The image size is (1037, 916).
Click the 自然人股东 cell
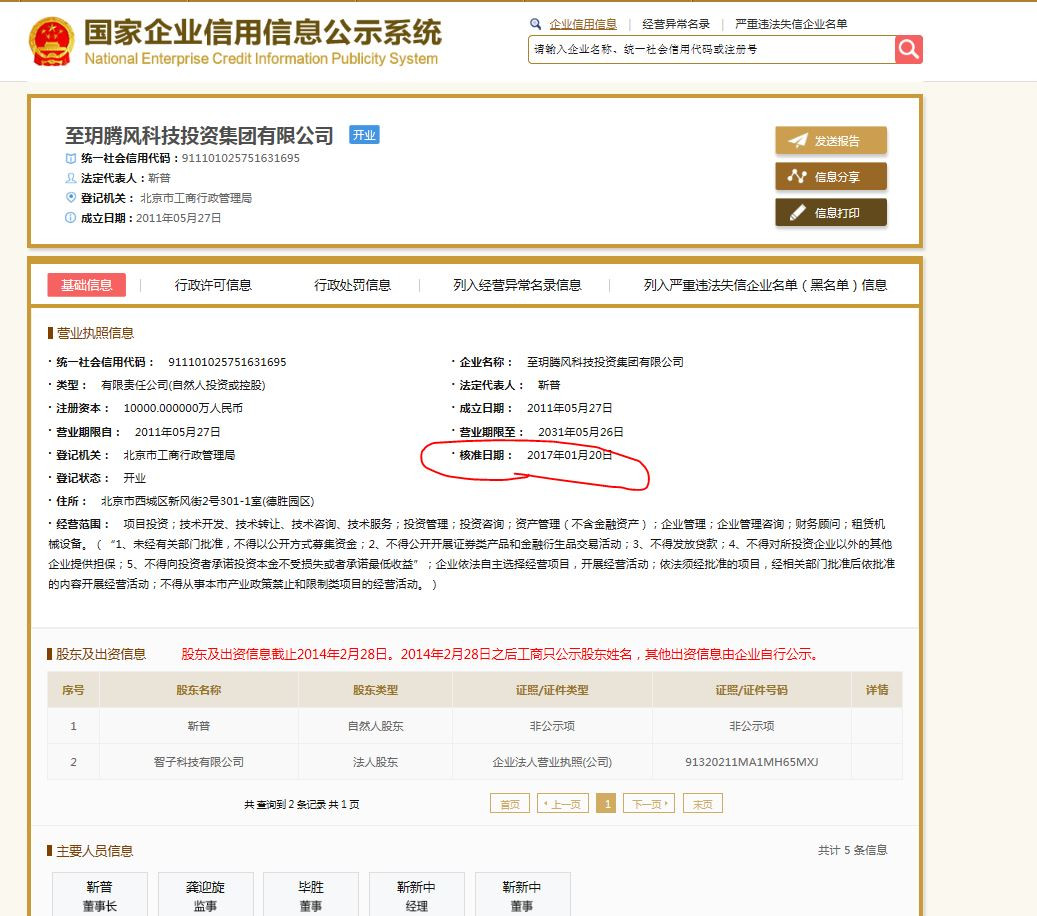tap(375, 726)
